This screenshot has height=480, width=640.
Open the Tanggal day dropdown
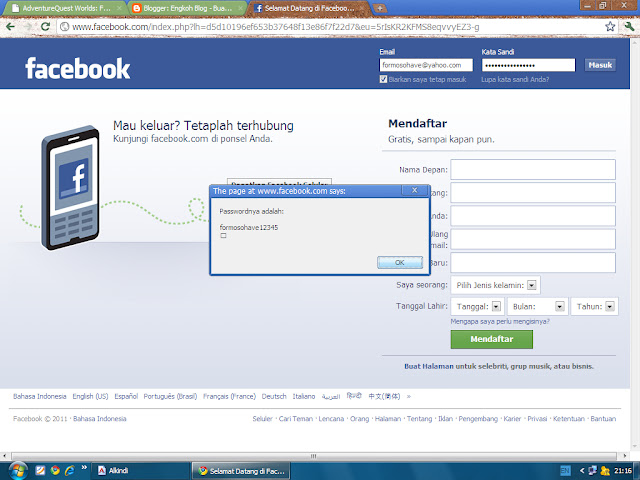coord(478,307)
